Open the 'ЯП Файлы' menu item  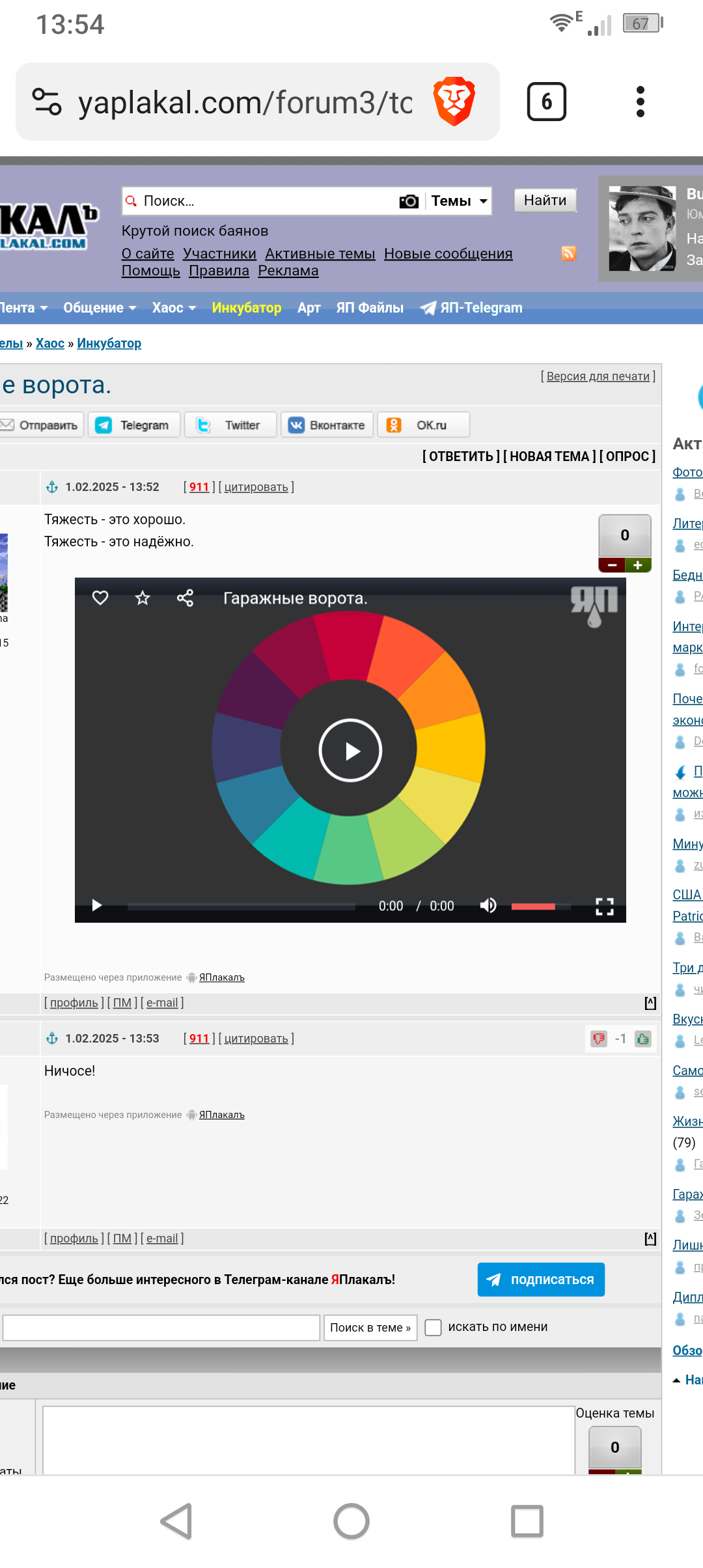point(370,308)
